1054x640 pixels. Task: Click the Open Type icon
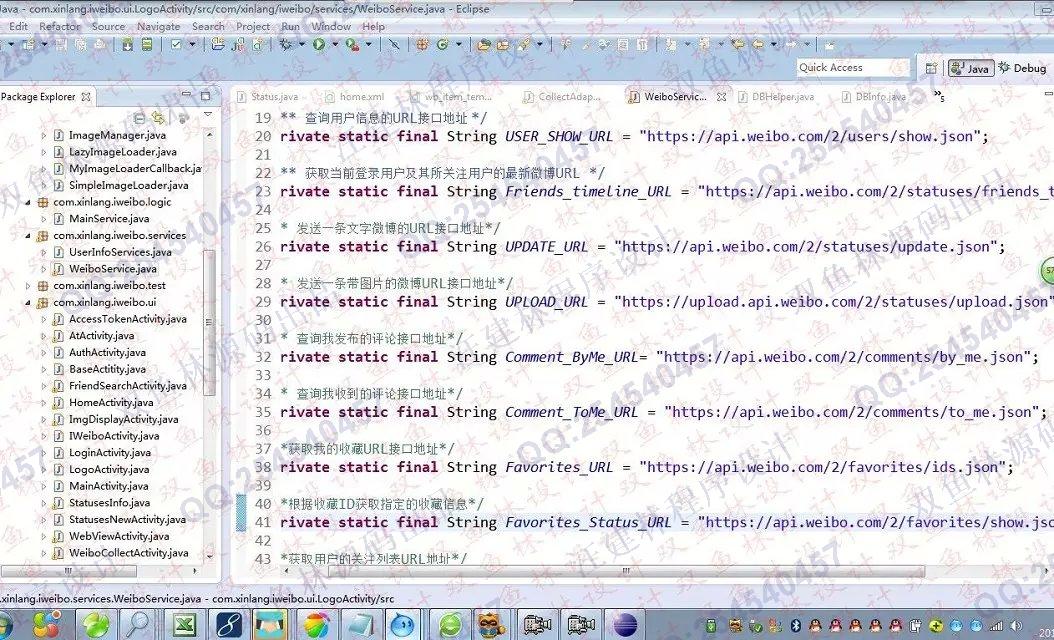(x=483, y=44)
